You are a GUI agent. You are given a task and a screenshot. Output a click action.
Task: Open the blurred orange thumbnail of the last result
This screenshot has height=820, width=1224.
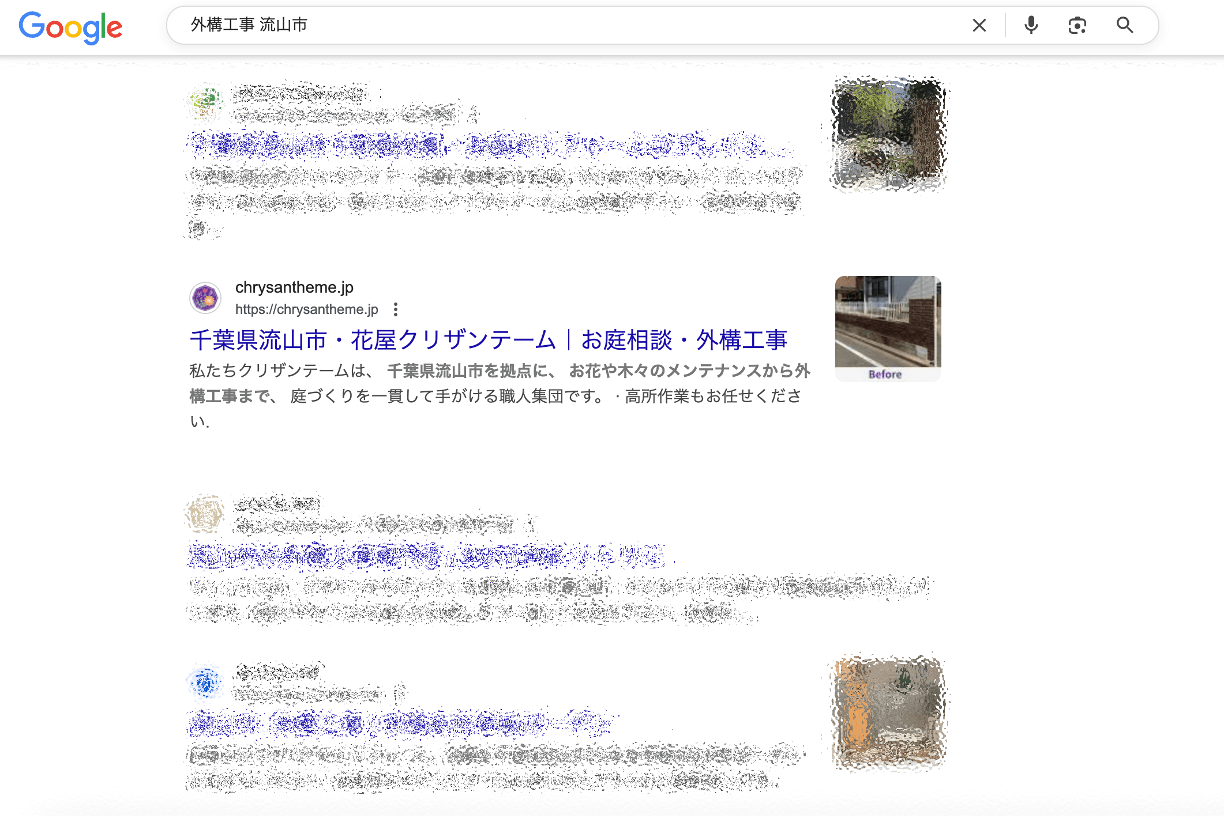coord(887,713)
